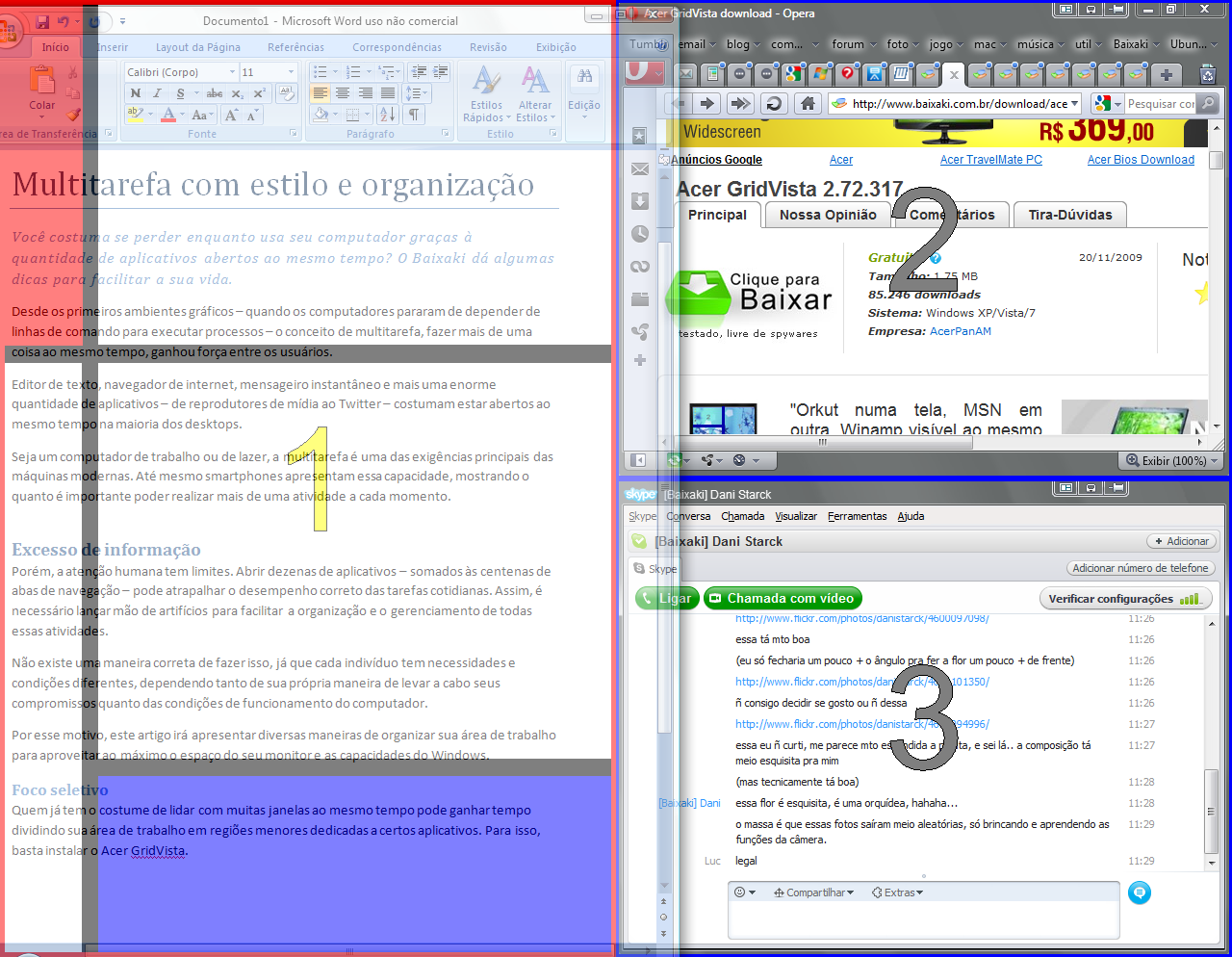
Task: Open a new tab in Opera
Action: coord(1166,74)
